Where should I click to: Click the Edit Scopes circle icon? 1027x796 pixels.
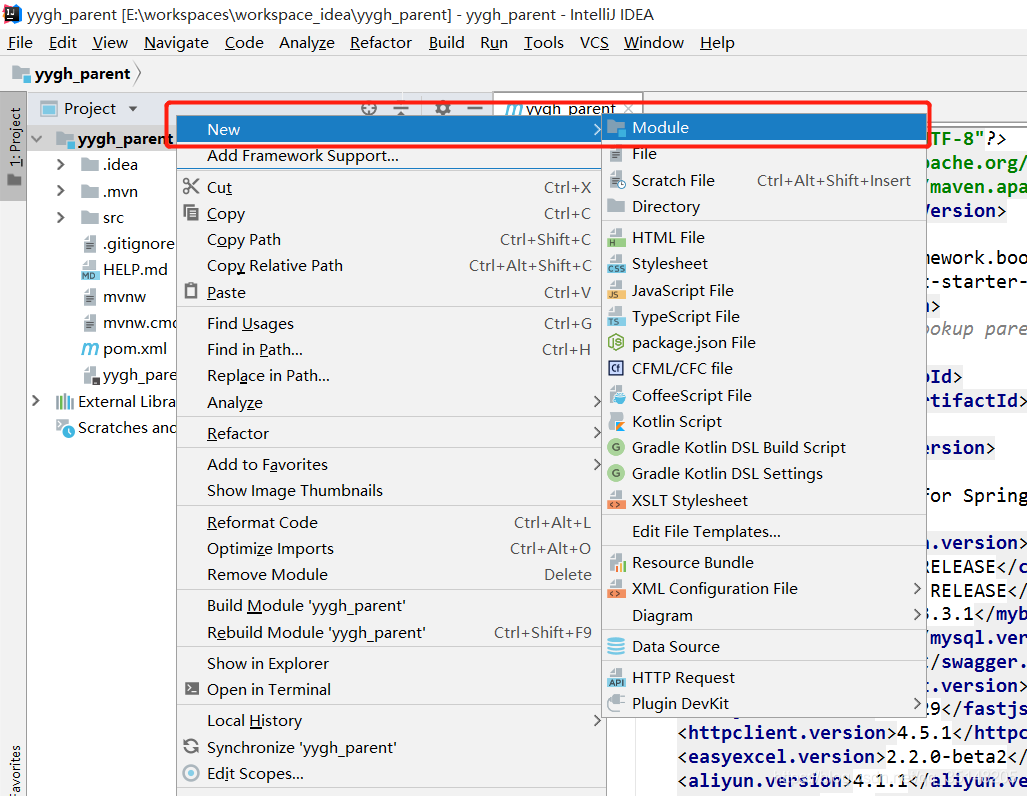click(191, 773)
